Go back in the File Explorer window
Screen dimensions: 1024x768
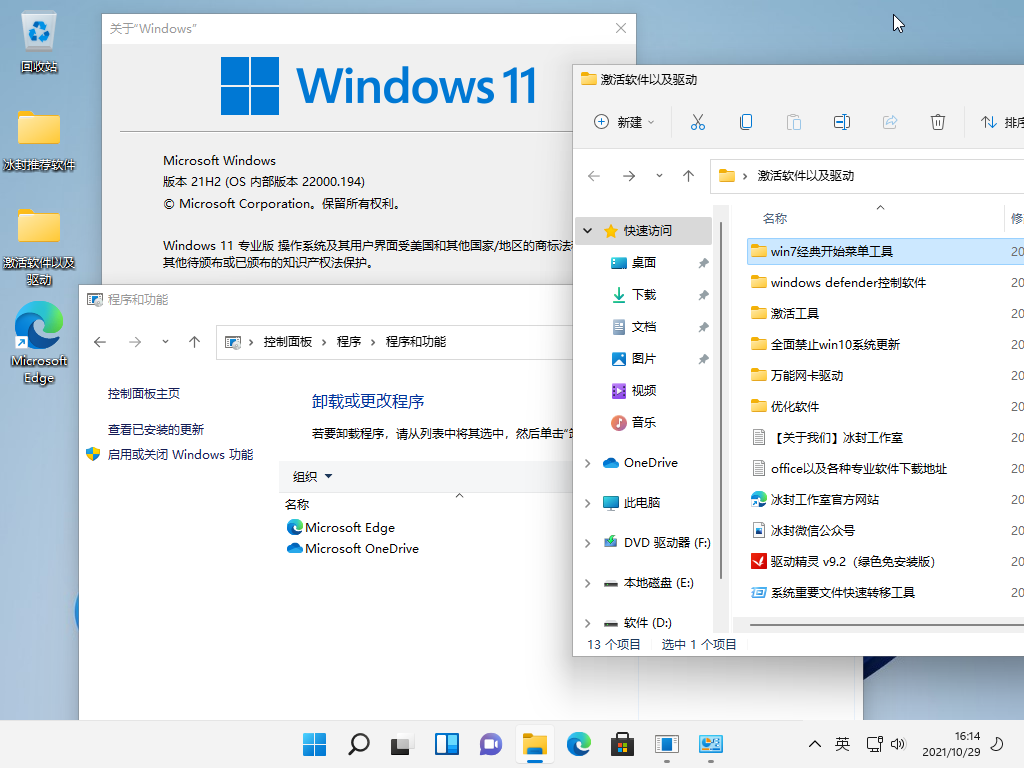(594, 176)
